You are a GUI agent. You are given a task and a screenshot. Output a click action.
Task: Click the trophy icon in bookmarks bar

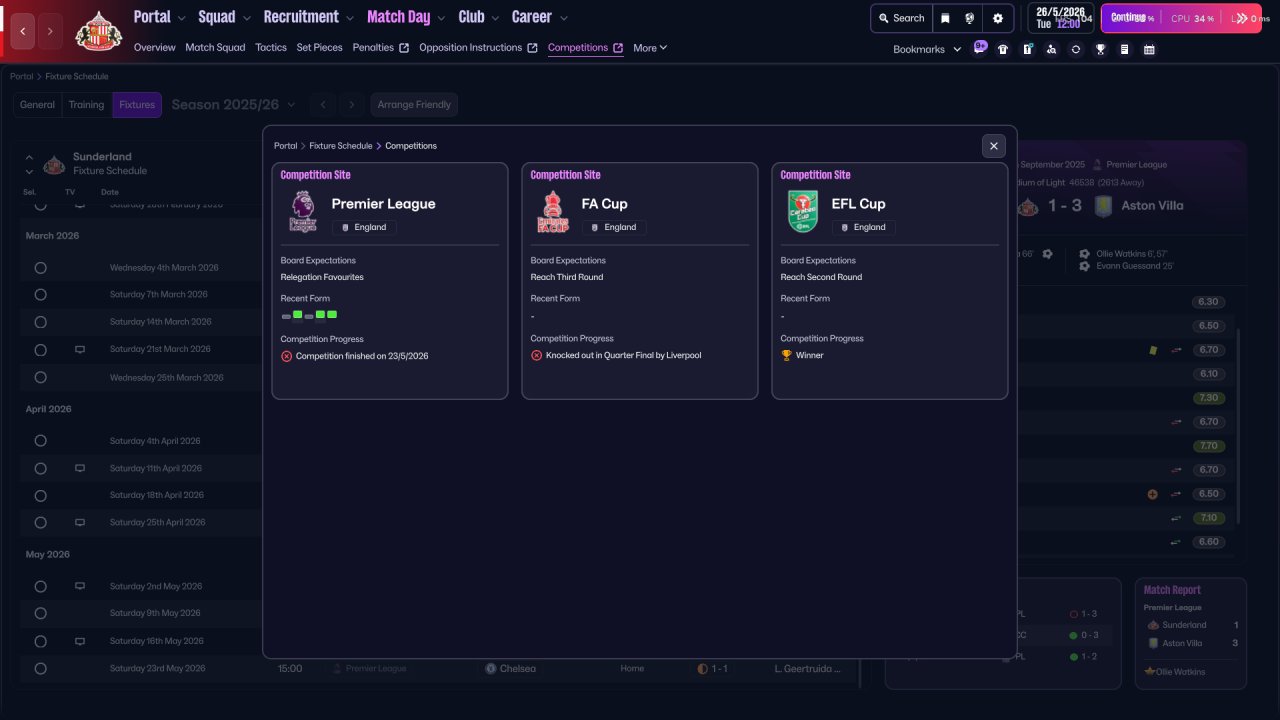click(1100, 49)
